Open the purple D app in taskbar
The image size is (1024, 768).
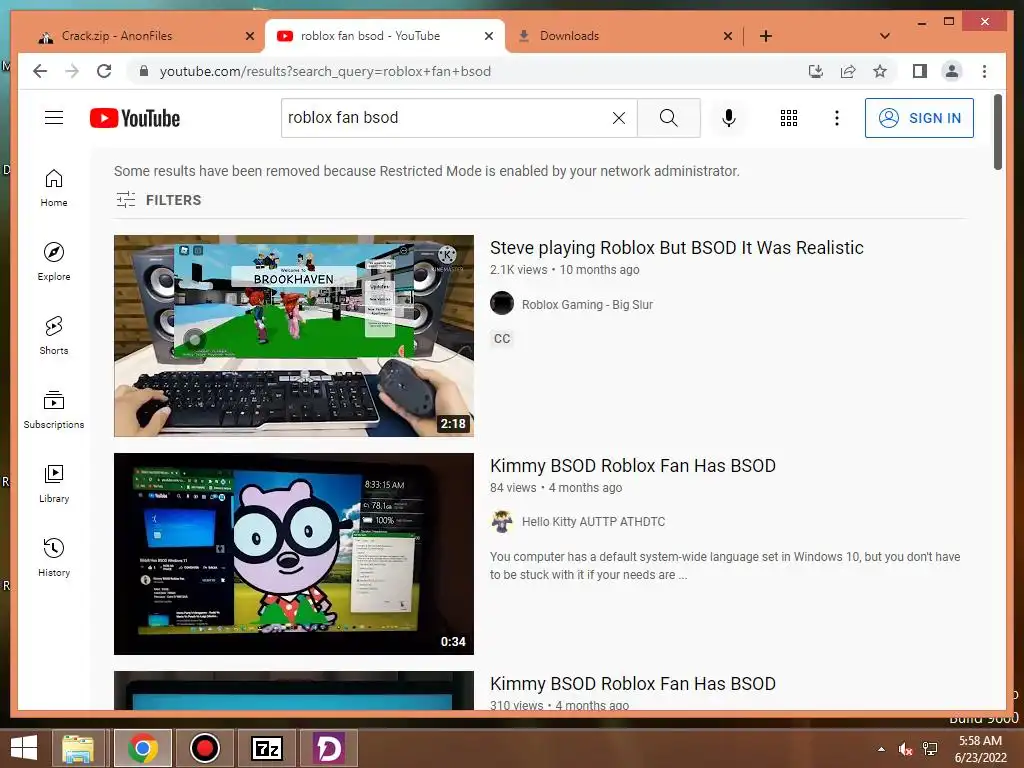[328, 748]
